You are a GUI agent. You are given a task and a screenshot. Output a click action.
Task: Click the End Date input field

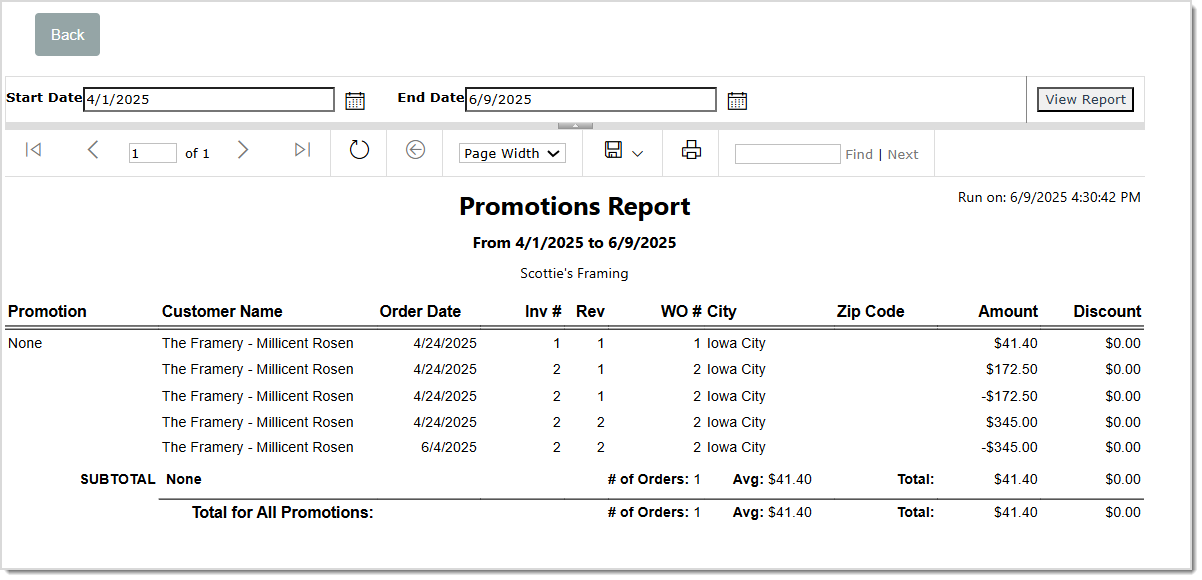tap(590, 99)
